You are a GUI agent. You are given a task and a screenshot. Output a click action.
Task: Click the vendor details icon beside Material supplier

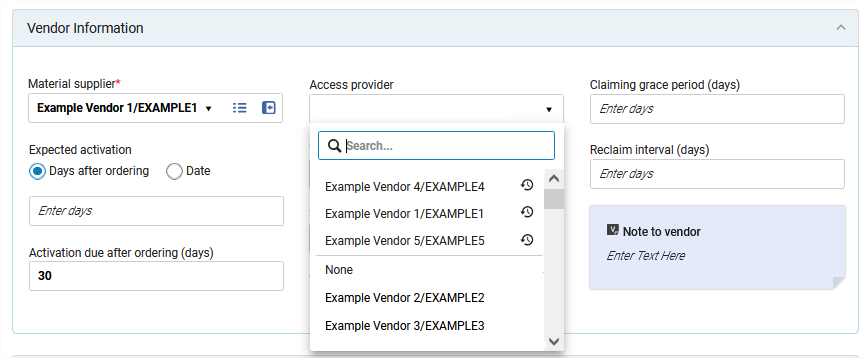click(x=268, y=108)
